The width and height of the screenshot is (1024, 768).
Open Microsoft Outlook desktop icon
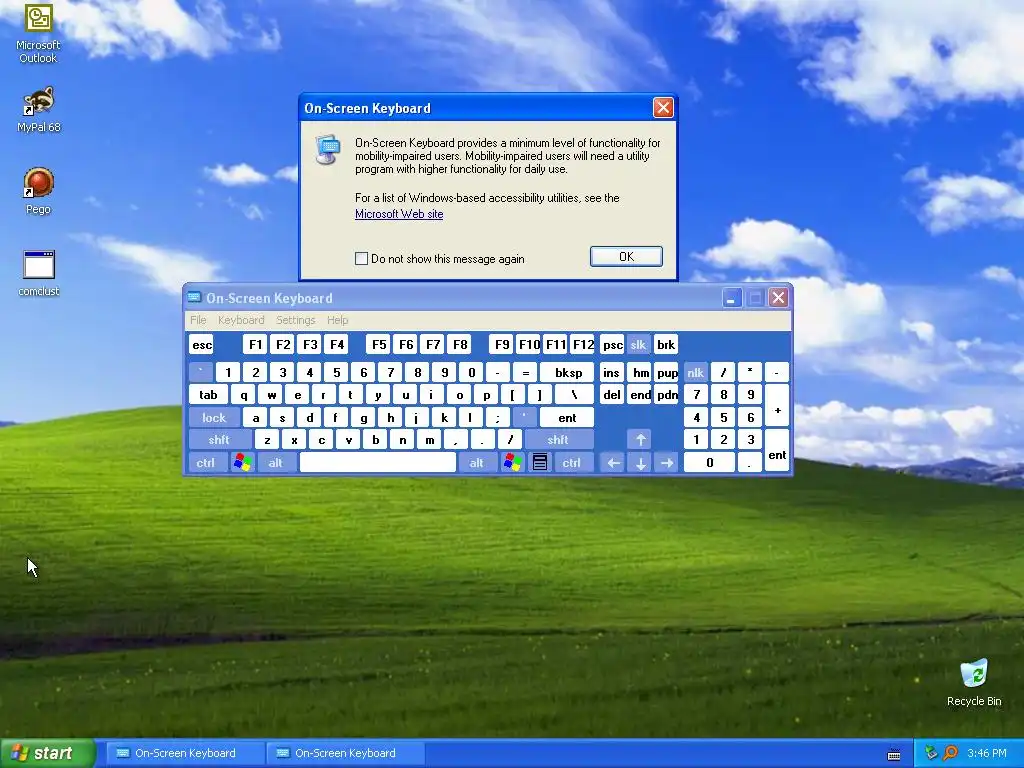coord(38,33)
